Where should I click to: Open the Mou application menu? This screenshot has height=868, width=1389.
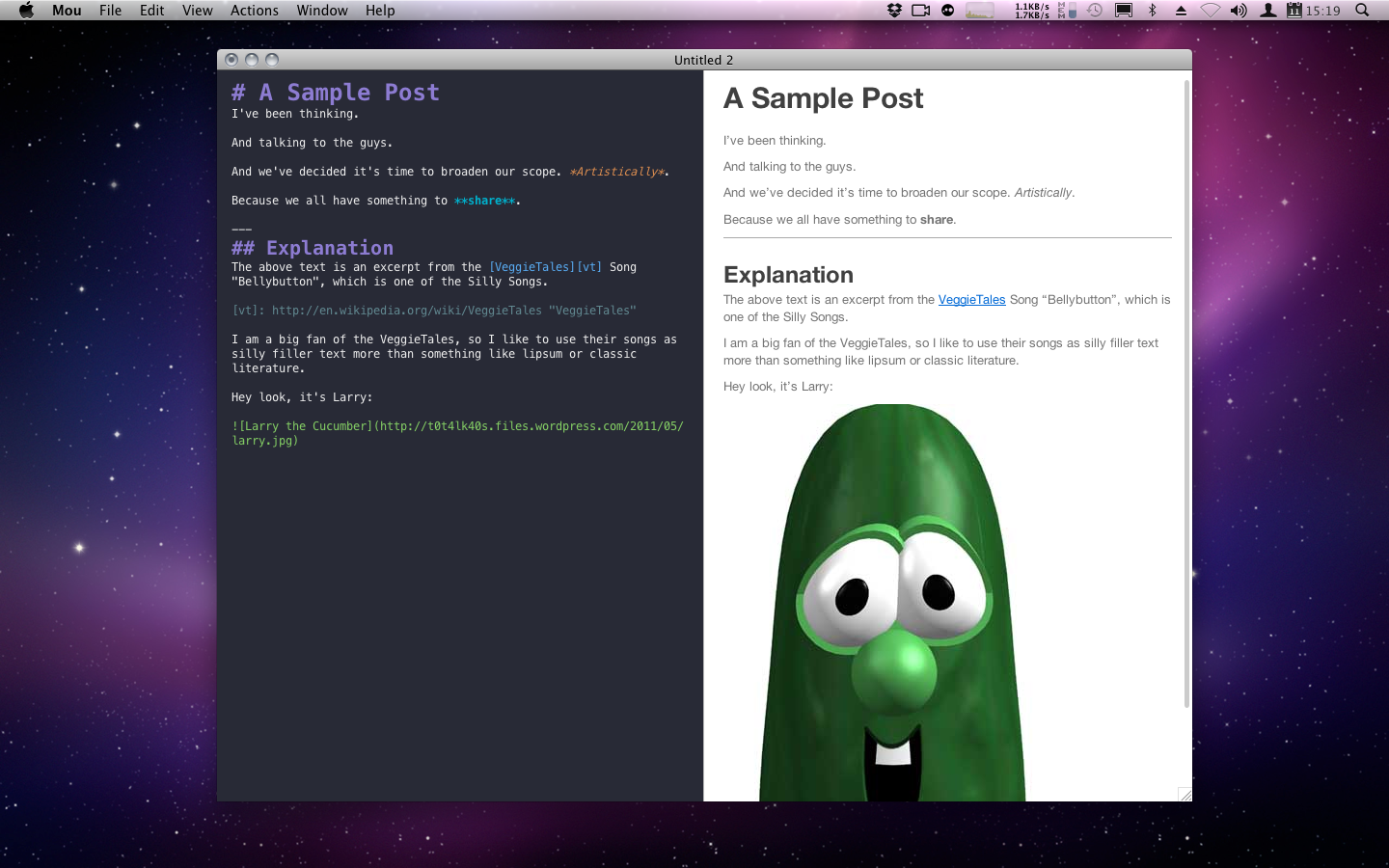[67, 11]
